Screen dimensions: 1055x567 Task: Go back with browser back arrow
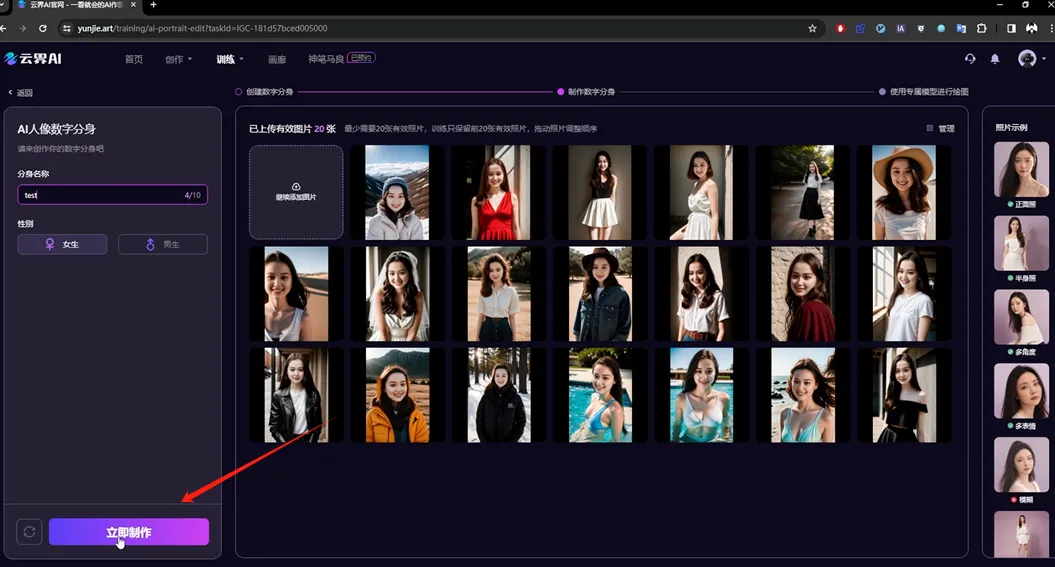pyautogui.click(x=4, y=28)
